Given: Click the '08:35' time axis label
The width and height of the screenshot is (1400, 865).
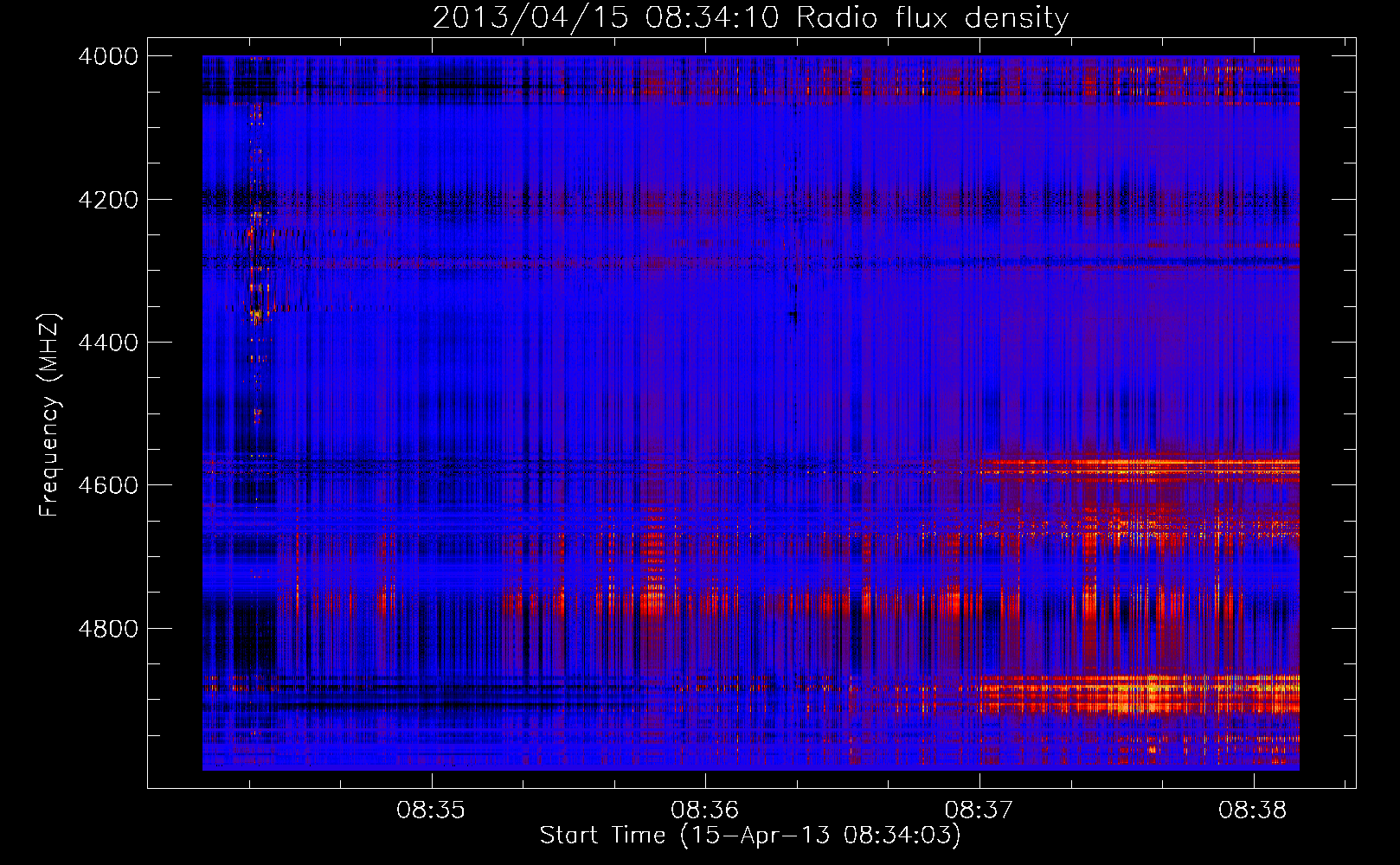Looking at the screenshot, I should pyautogui.click(x=431, y=811).
